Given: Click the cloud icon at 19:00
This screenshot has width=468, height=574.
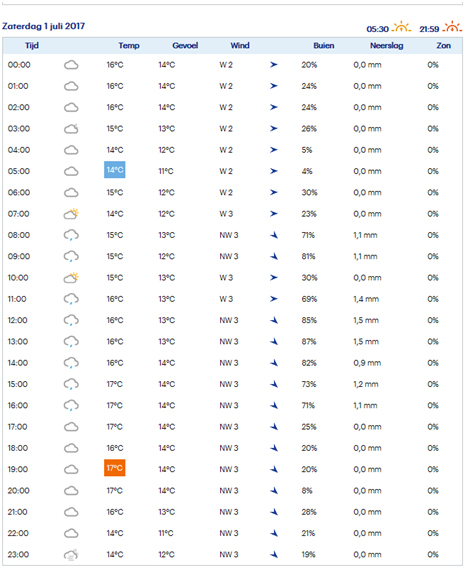Looking at the screenshot, I should 71,470.
